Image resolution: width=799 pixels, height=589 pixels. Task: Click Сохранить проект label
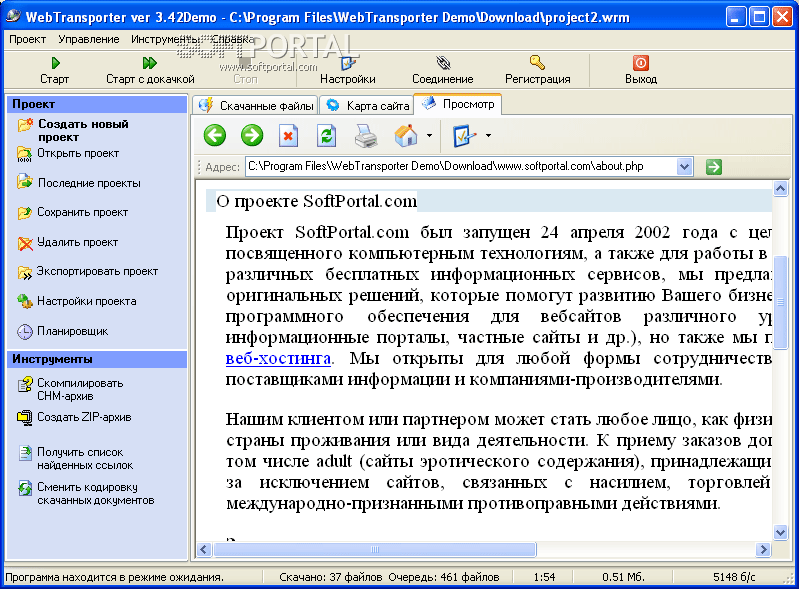(83, 212)
